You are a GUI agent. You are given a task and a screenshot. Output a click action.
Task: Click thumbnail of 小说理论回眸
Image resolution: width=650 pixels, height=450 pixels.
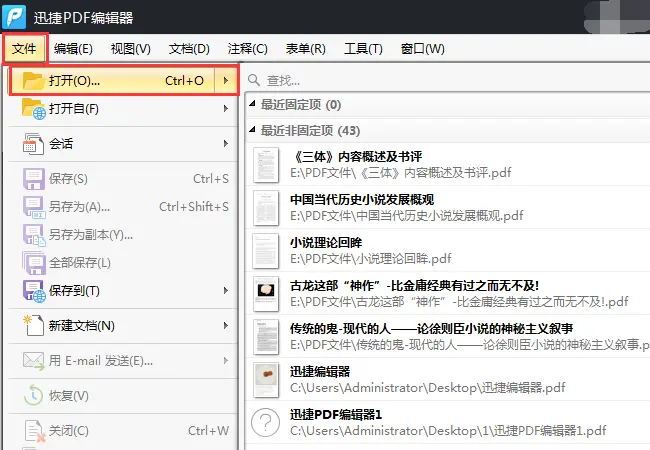[x=266, y=251]
